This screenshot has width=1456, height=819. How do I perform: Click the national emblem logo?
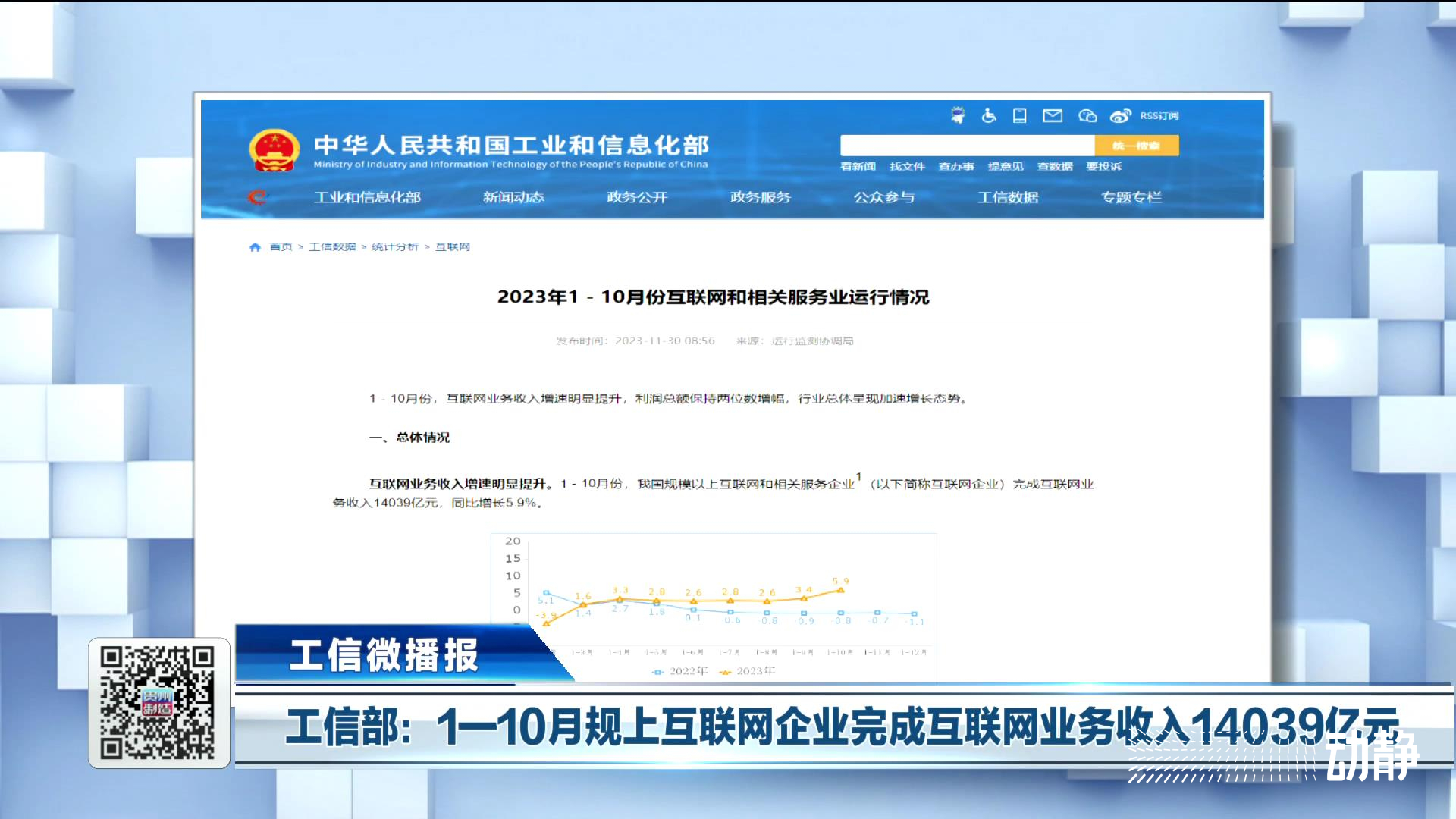point(274,150)
